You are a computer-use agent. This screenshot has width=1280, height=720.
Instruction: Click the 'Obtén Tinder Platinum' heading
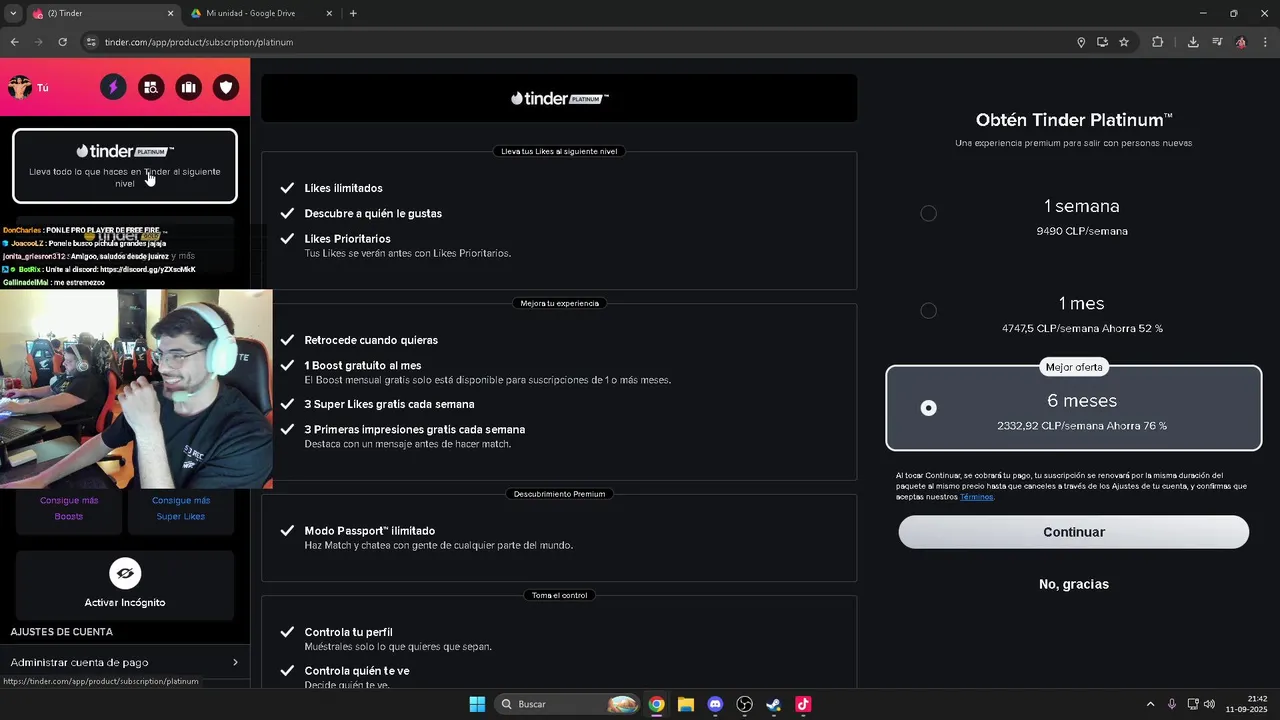(1074, 120)
